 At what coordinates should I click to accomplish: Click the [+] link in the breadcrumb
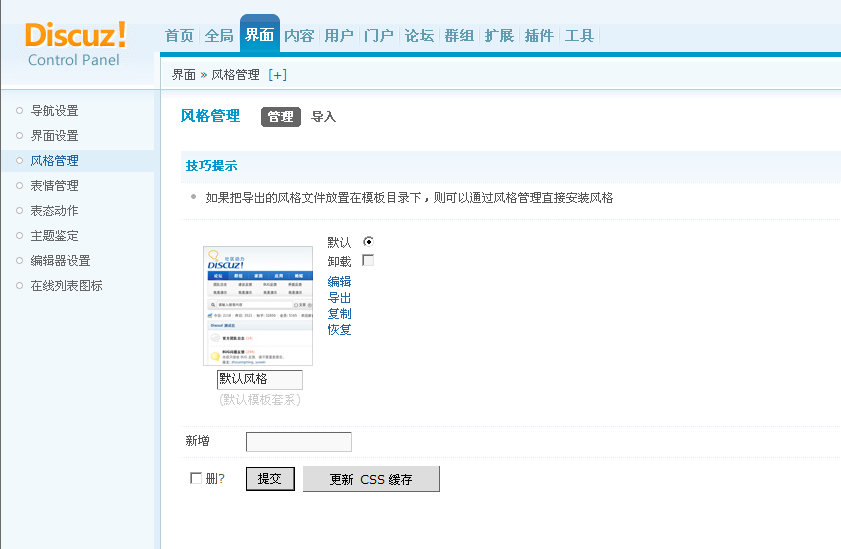click(x=277, y=75)
